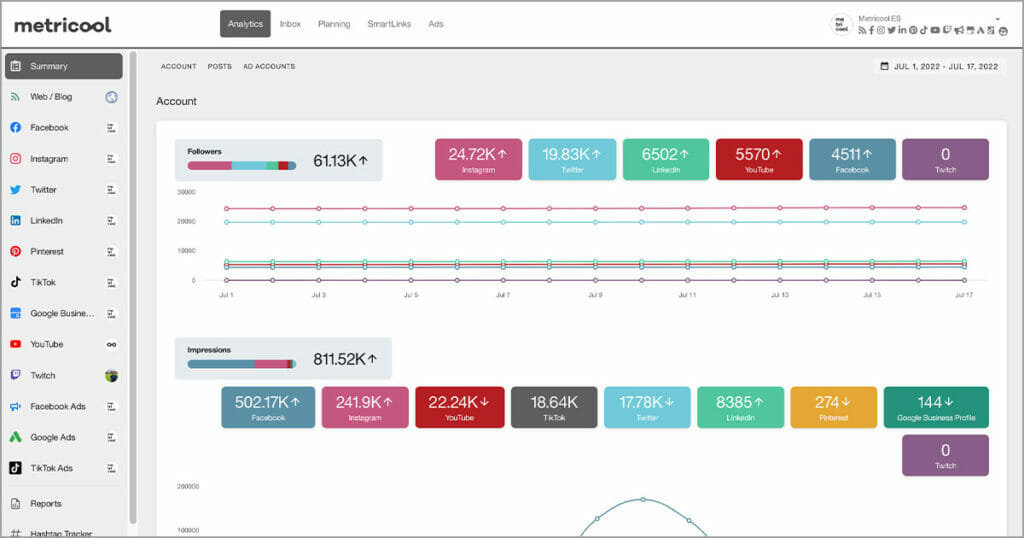1024x538 pixels.
Task: Click the Metricool ES profile avatar
Action: (842, 25)
